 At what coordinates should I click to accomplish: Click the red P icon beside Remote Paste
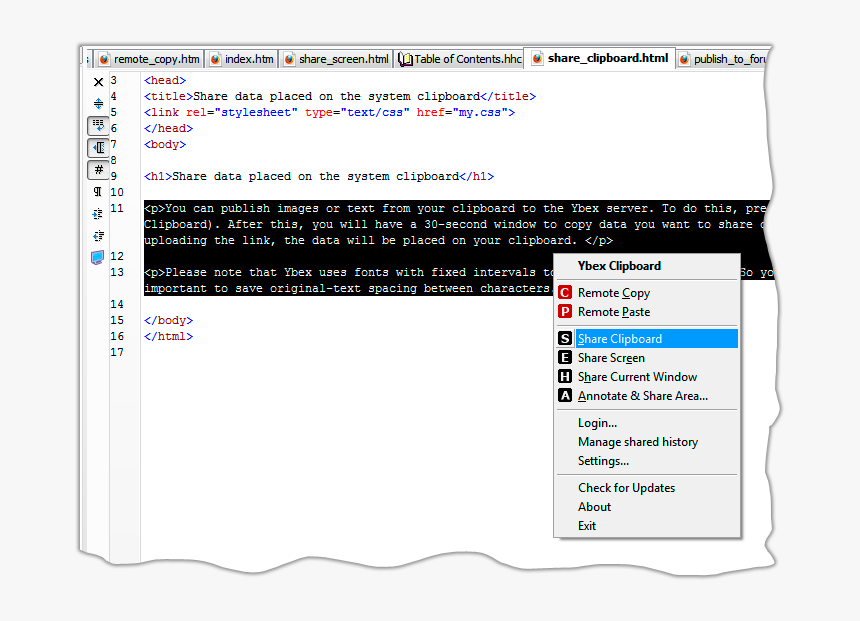tap(565, 312)
